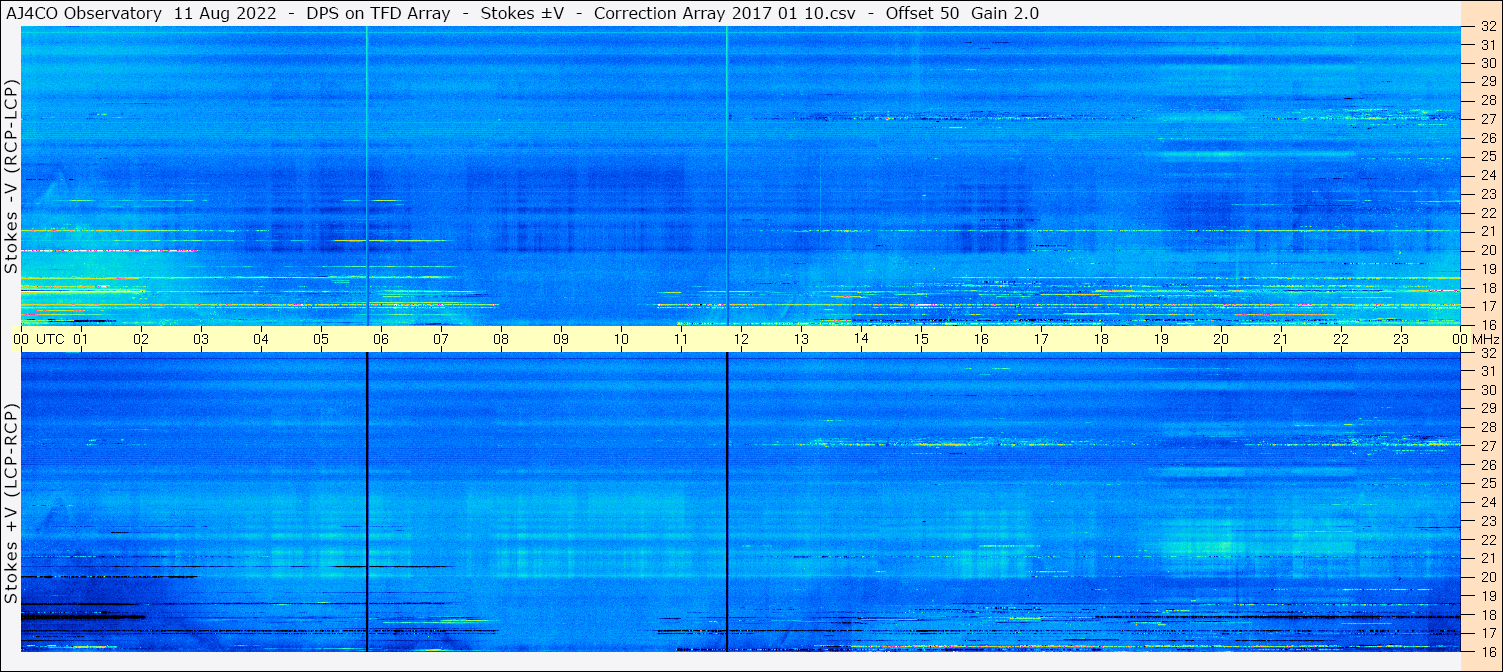This screenshot has height=672, width=1503.
Task: Click the 30 MHz tick in lower panel
Action: (1488, 390)
